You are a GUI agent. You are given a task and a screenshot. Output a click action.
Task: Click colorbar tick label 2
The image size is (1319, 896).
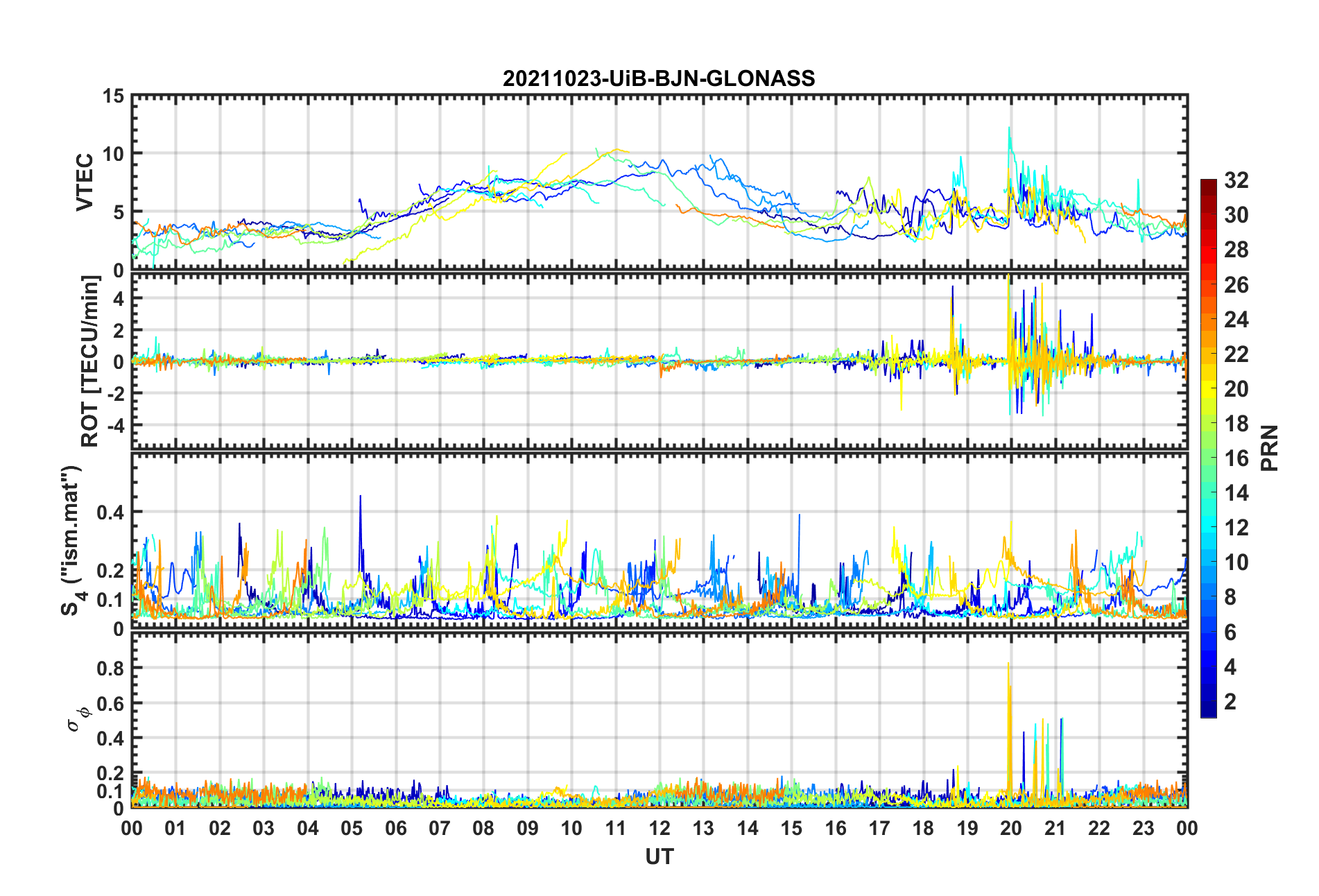(x=1230, y=701)
